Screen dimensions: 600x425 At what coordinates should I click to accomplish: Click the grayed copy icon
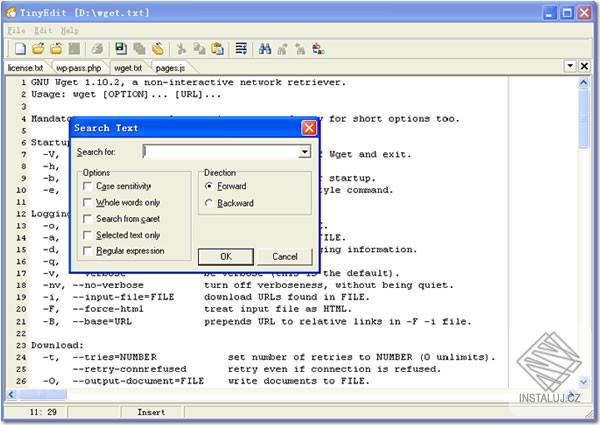(x=199, y=49)
